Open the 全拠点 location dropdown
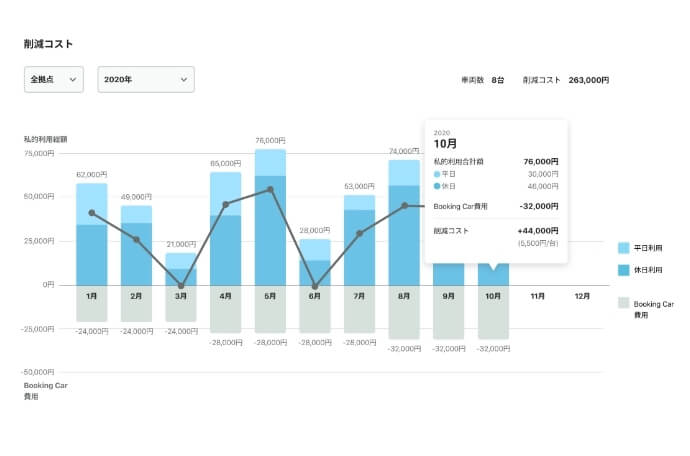 click(54, 80)
